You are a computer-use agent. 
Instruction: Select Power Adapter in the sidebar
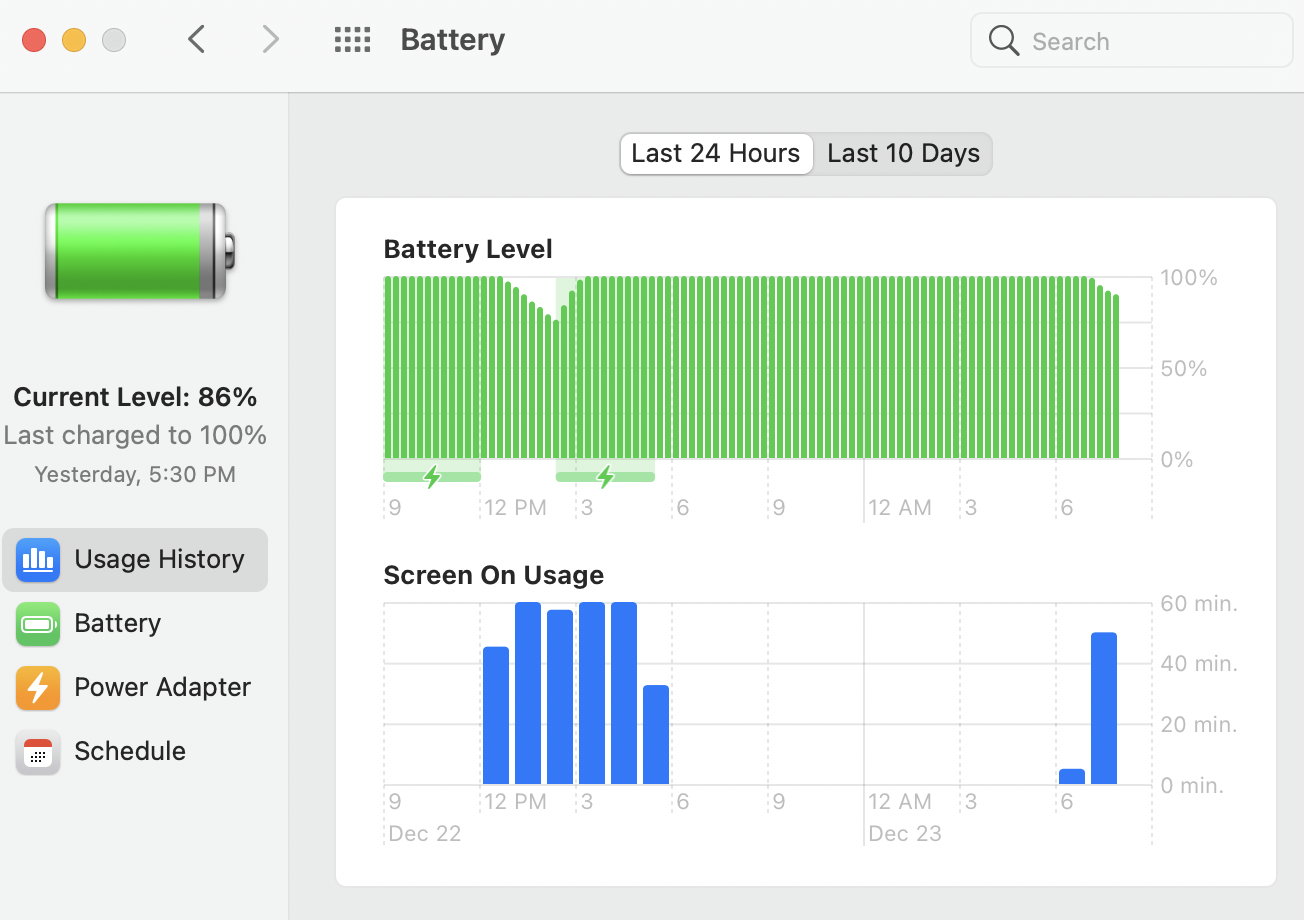pyautogui.click(x=162, y=687)
